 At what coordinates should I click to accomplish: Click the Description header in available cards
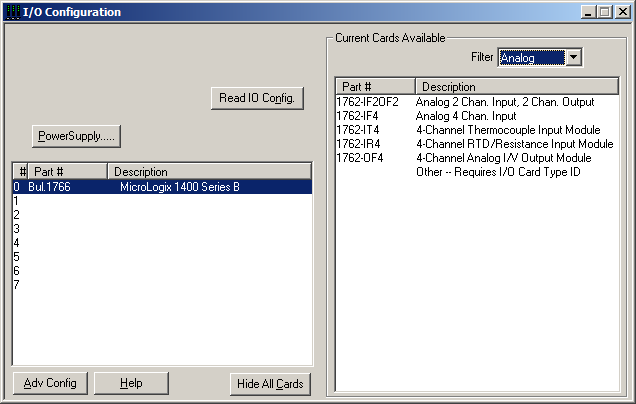[x=517, y=86]
